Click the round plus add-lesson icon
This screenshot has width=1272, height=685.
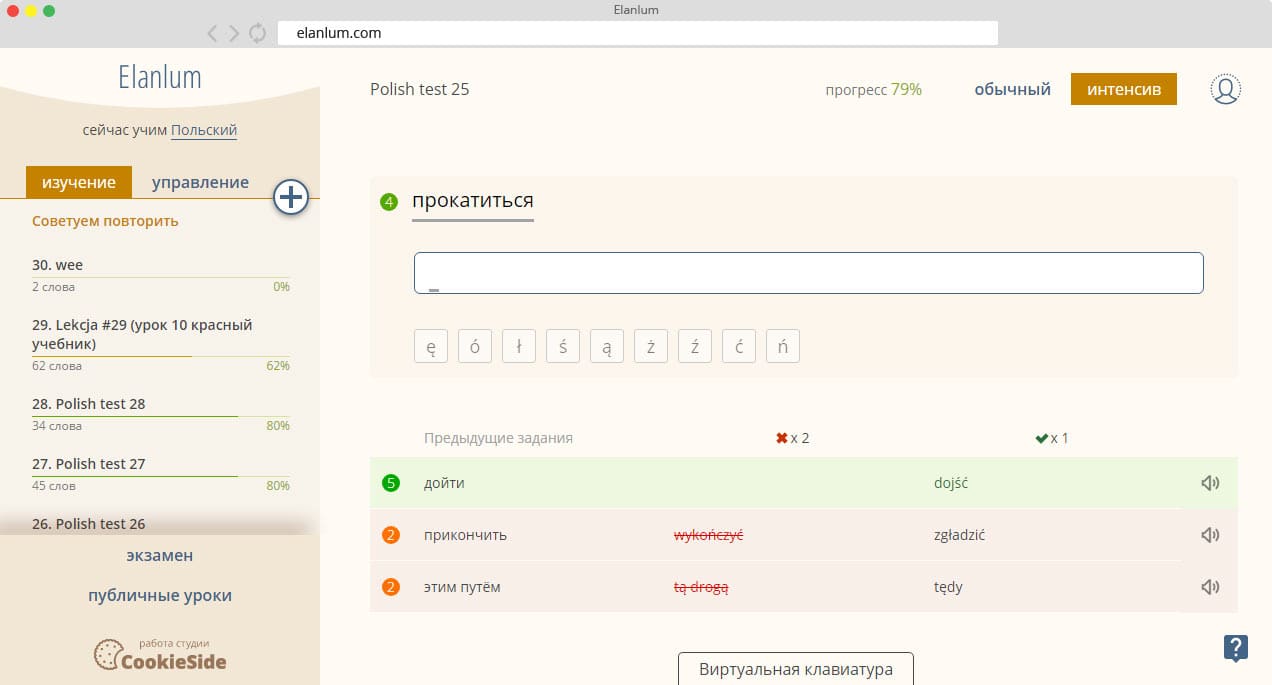coord(291,197)
